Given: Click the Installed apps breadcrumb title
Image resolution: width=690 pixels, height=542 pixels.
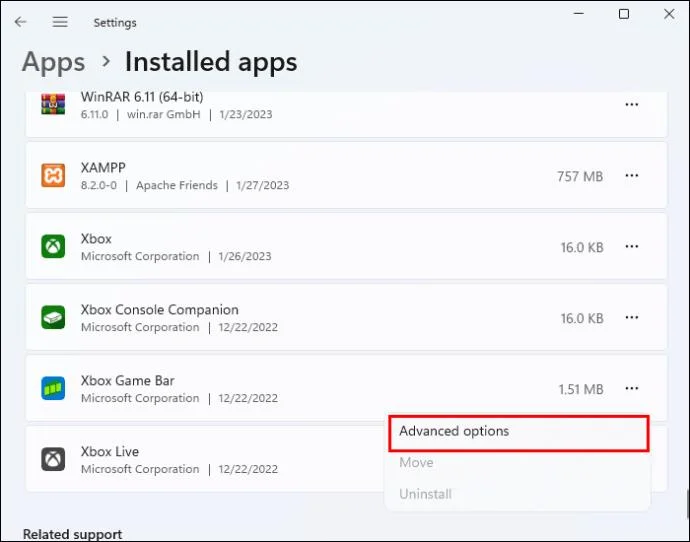Looking at the screenshot, I should coord(211,62).
